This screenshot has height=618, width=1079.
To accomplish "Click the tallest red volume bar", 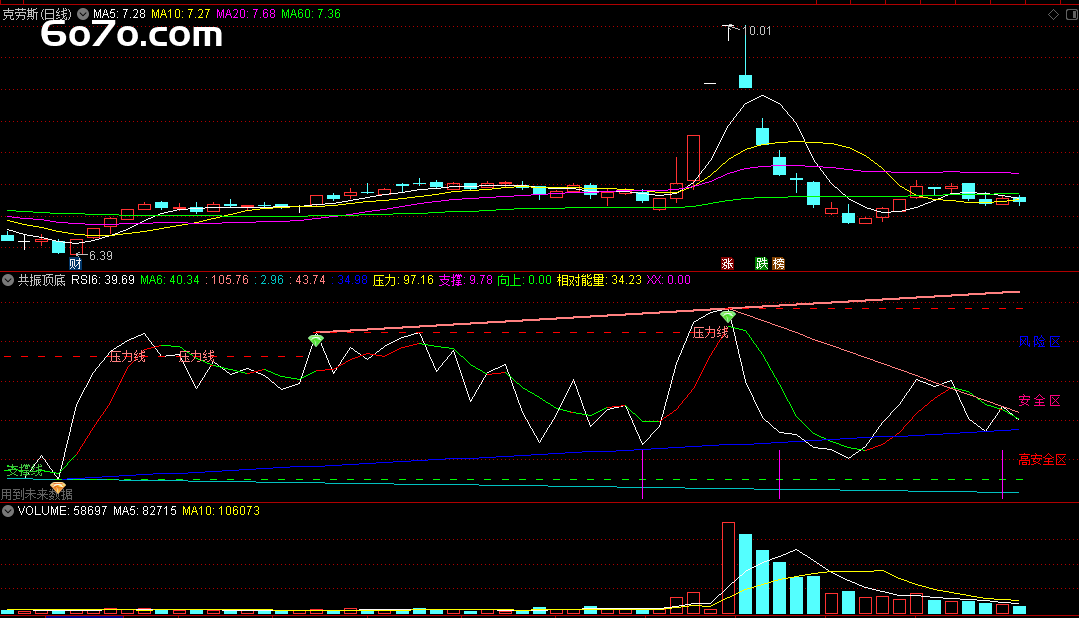I will pos(728,567).
